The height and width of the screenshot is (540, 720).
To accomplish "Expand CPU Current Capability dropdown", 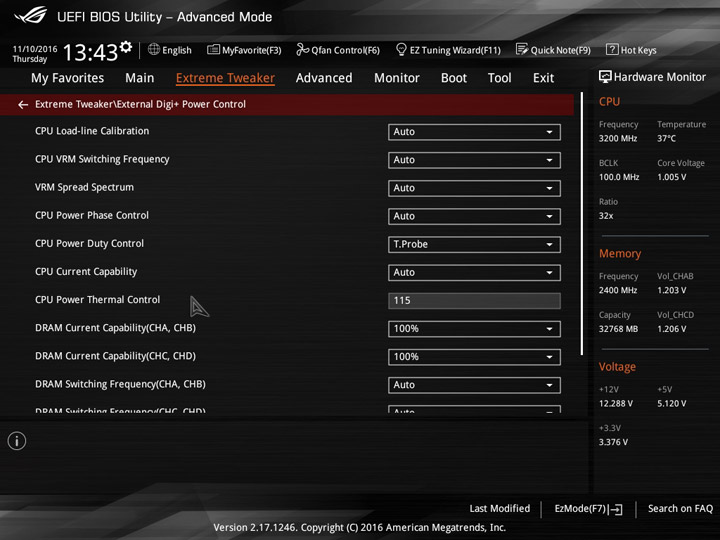I will [x=474, y=273].
